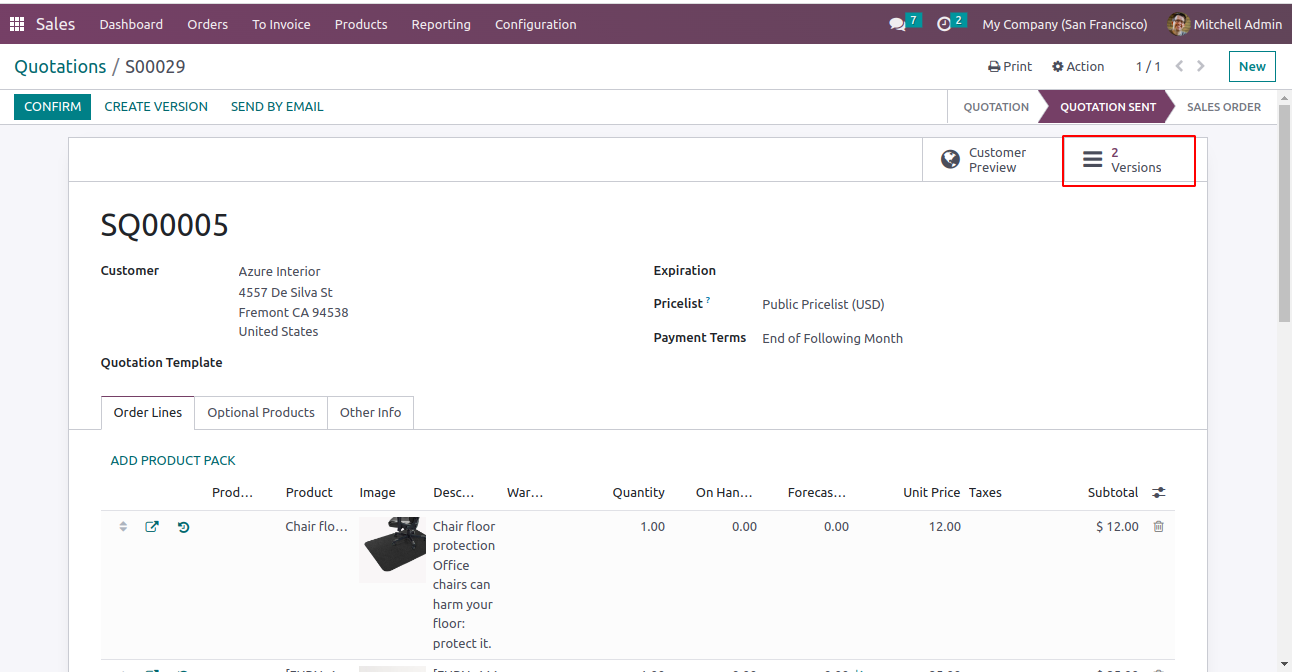Open the Products menu
The width and height of the screenshot is (1292, 672).
point(361,24)
